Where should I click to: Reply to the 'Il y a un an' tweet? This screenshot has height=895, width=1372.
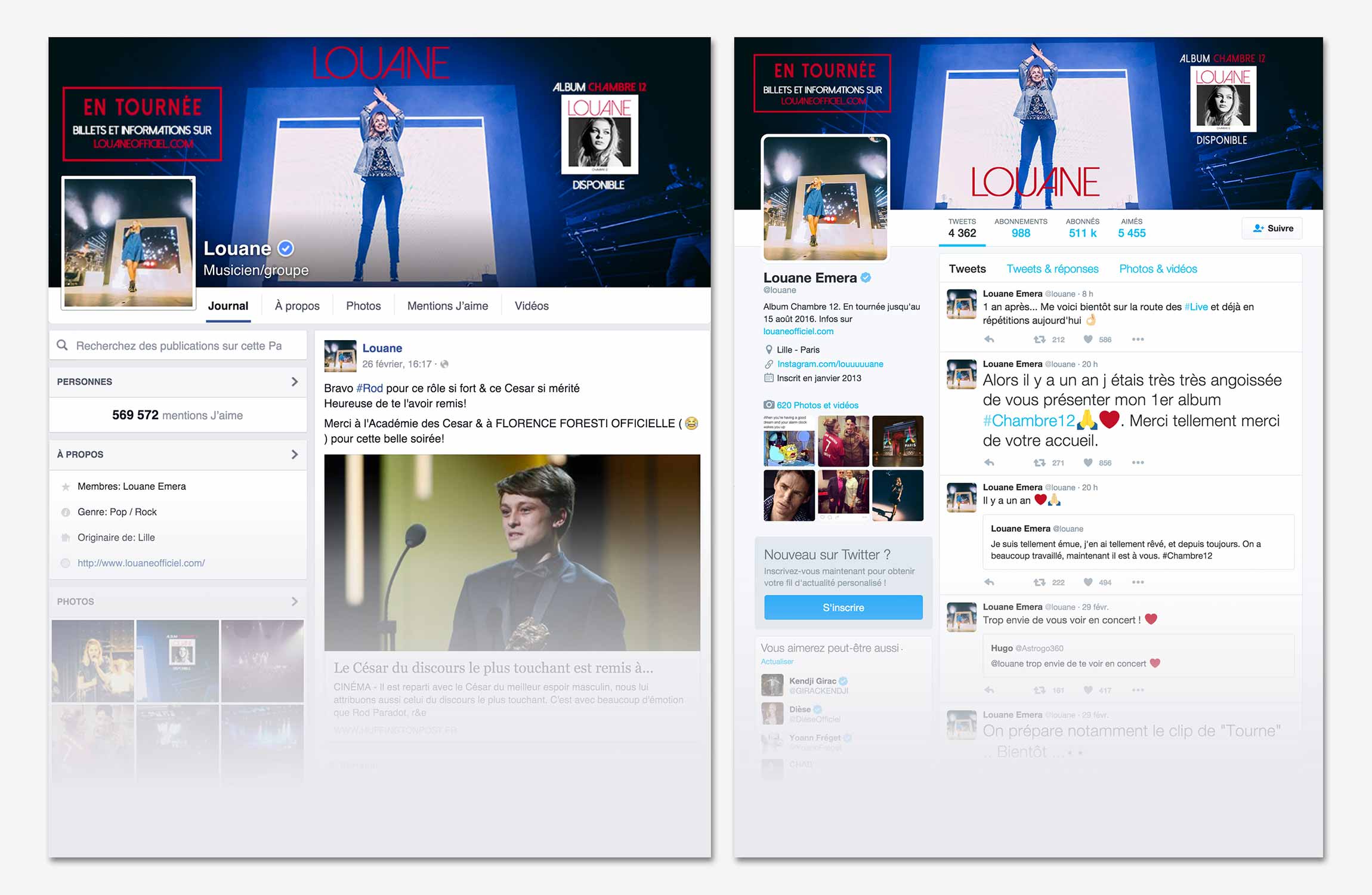pos(989,582)
